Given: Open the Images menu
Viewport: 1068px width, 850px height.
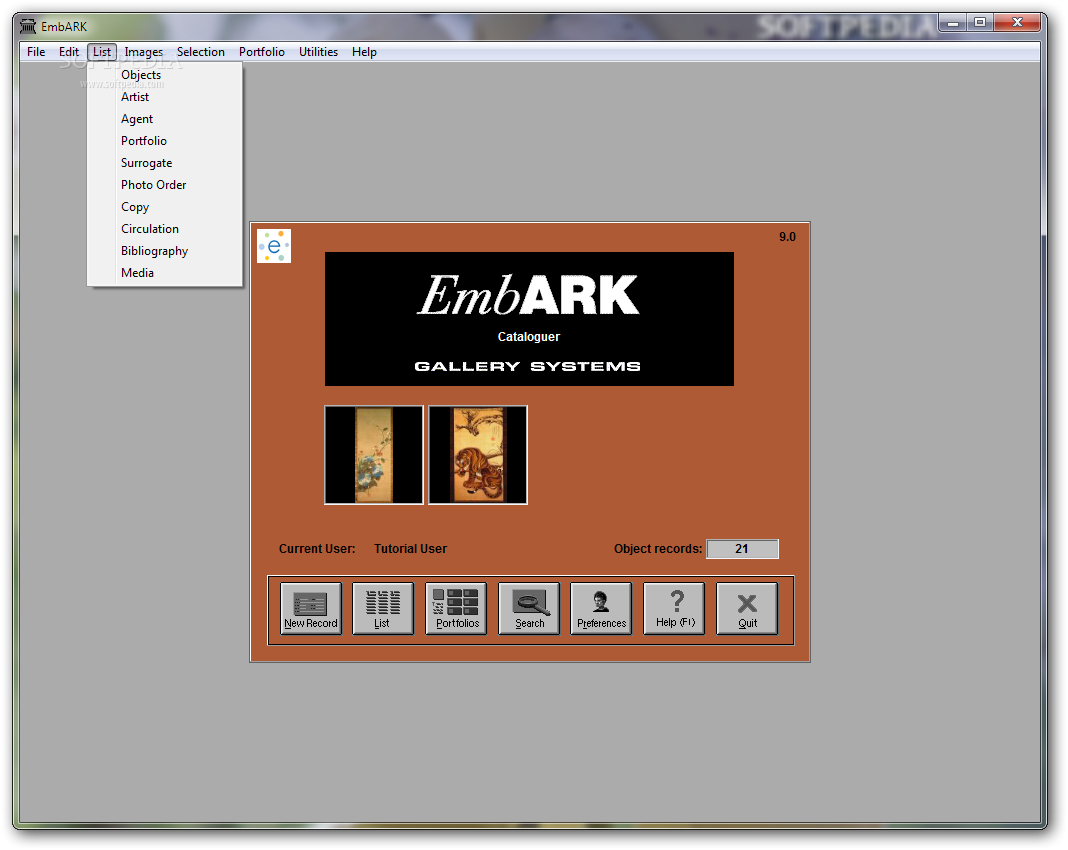Looking at the screenshot, I should coord(144,52).
